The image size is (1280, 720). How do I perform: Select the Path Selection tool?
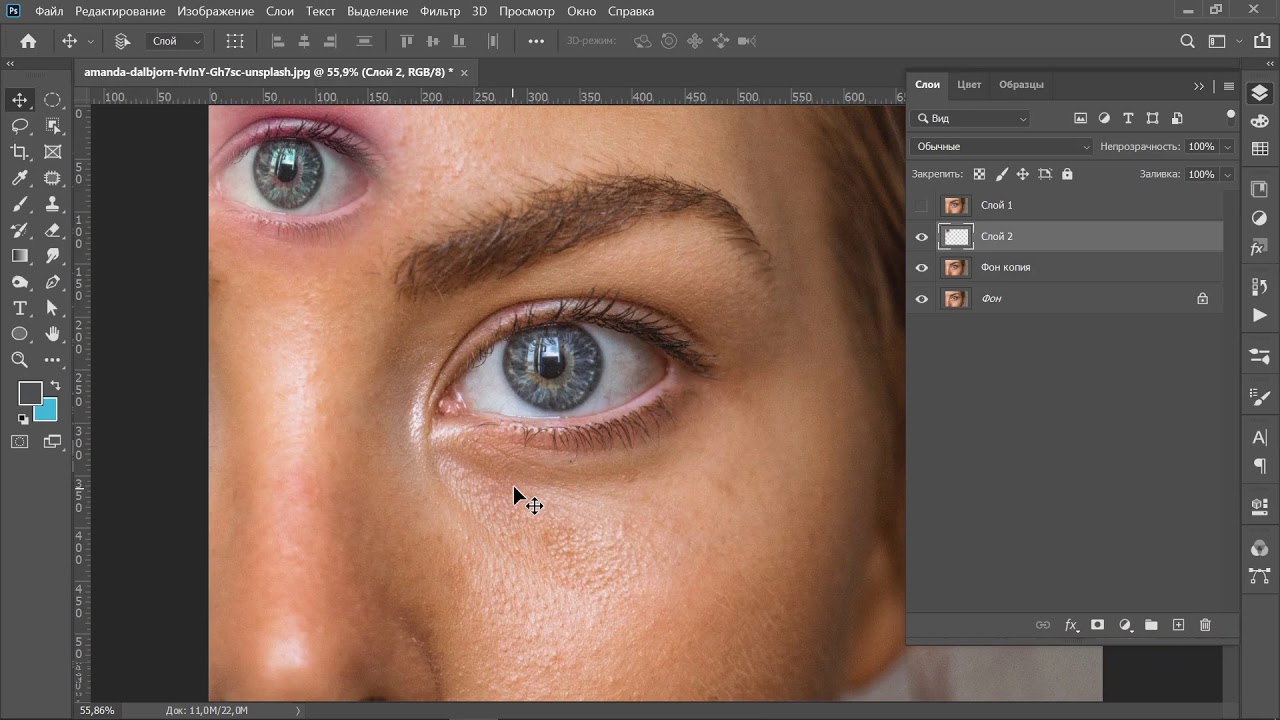click(53, 308)
